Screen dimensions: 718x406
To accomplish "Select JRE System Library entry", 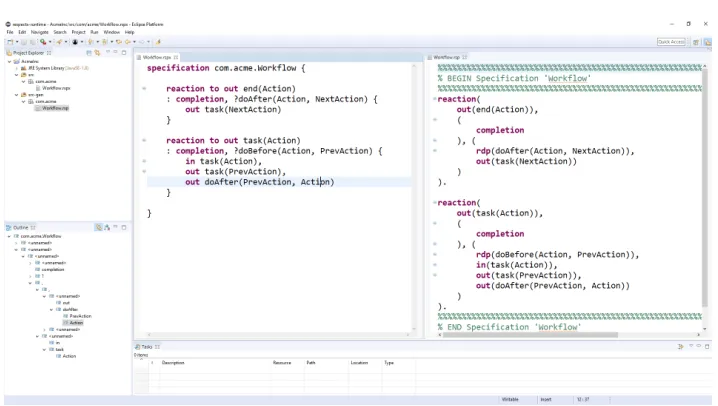I will point(54,68).
